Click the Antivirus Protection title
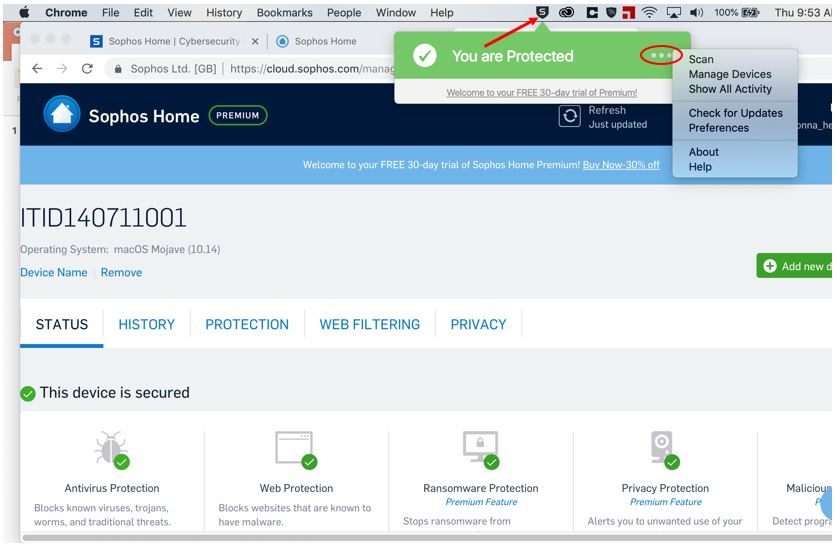The height and width of the screenshot is (548, 837). tap(112, 488)
